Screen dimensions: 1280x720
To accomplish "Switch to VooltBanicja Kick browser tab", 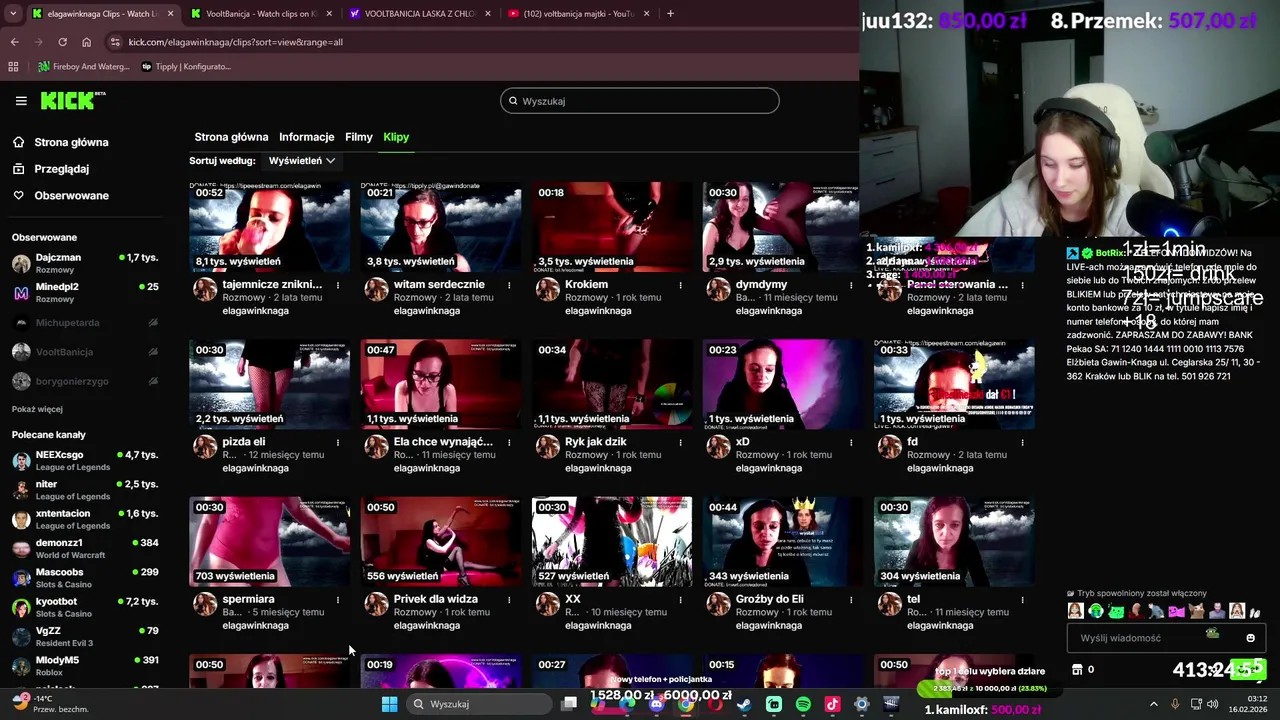I will tap(261, 14).
